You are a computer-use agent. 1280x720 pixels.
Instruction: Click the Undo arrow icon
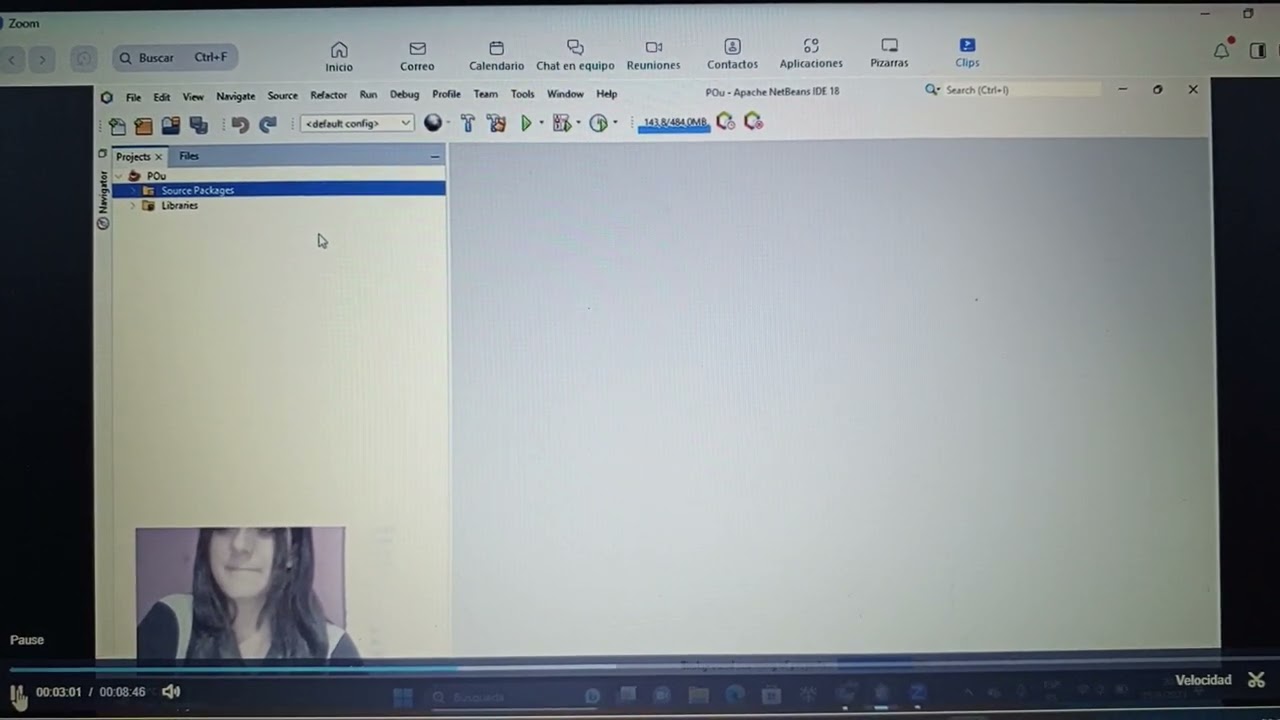click(239, 124)
